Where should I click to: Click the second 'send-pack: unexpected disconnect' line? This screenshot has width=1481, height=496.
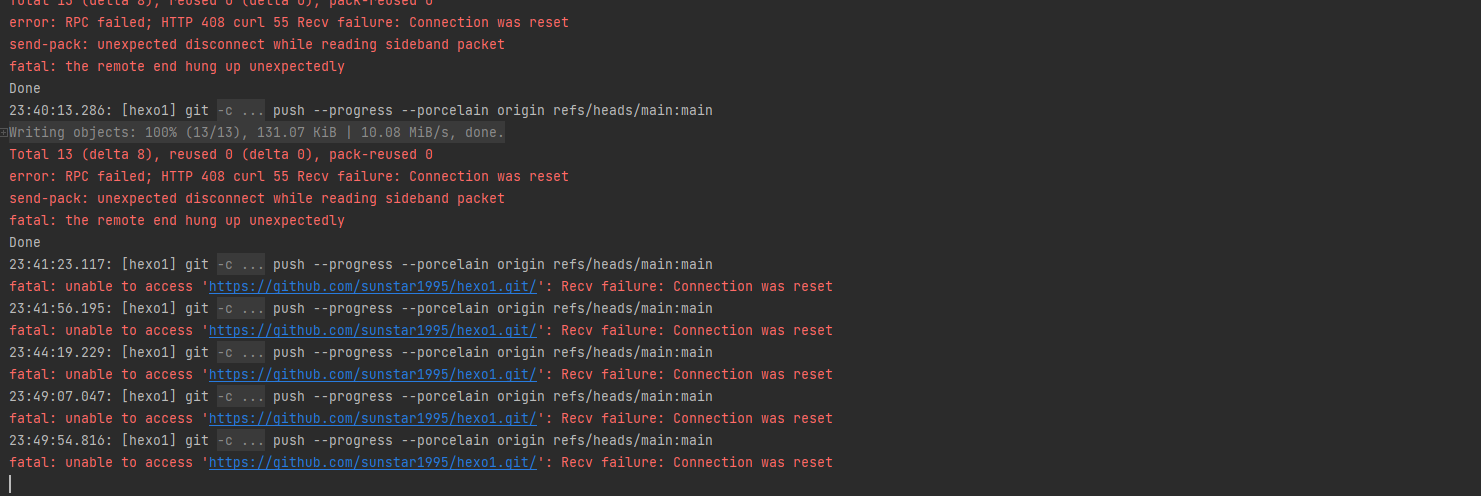[x=256, y=199]
